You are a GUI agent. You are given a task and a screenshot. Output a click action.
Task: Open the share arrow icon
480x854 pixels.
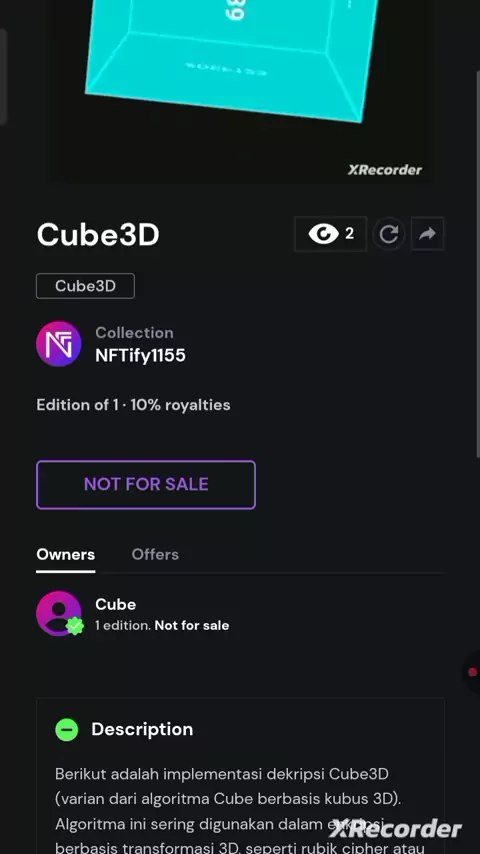[x=428, y=234]
